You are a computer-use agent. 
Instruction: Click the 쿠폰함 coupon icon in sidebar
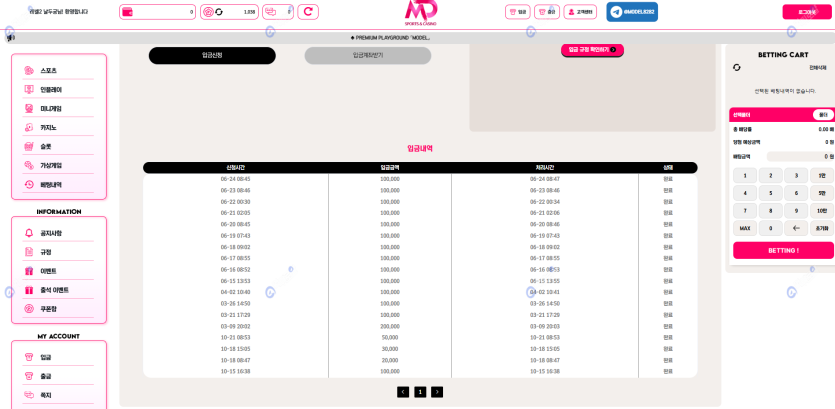(30, 309)
